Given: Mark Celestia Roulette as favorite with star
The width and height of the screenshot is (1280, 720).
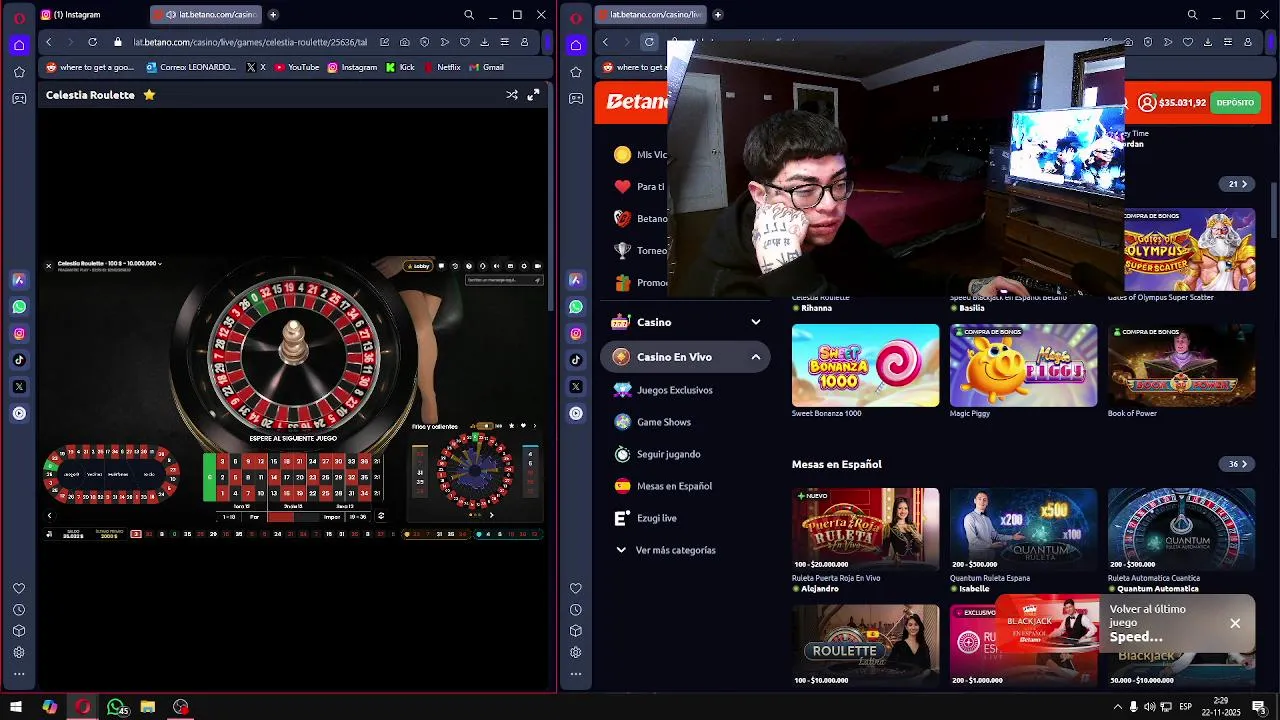Looking at the screenshot, I should click(149, 95).
